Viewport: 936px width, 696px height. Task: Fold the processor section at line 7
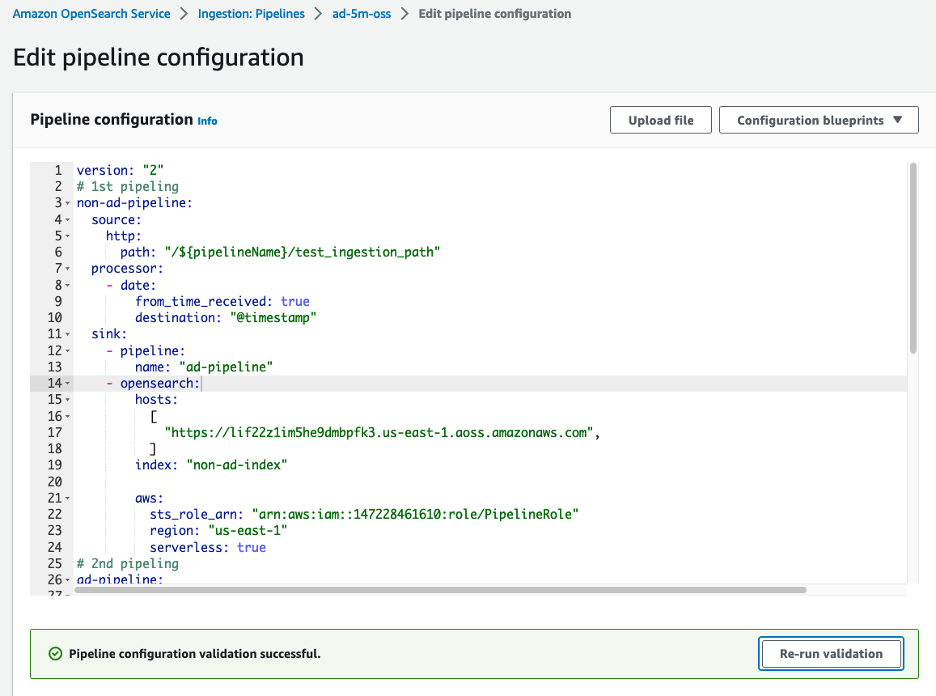click(x=67, y=268)
